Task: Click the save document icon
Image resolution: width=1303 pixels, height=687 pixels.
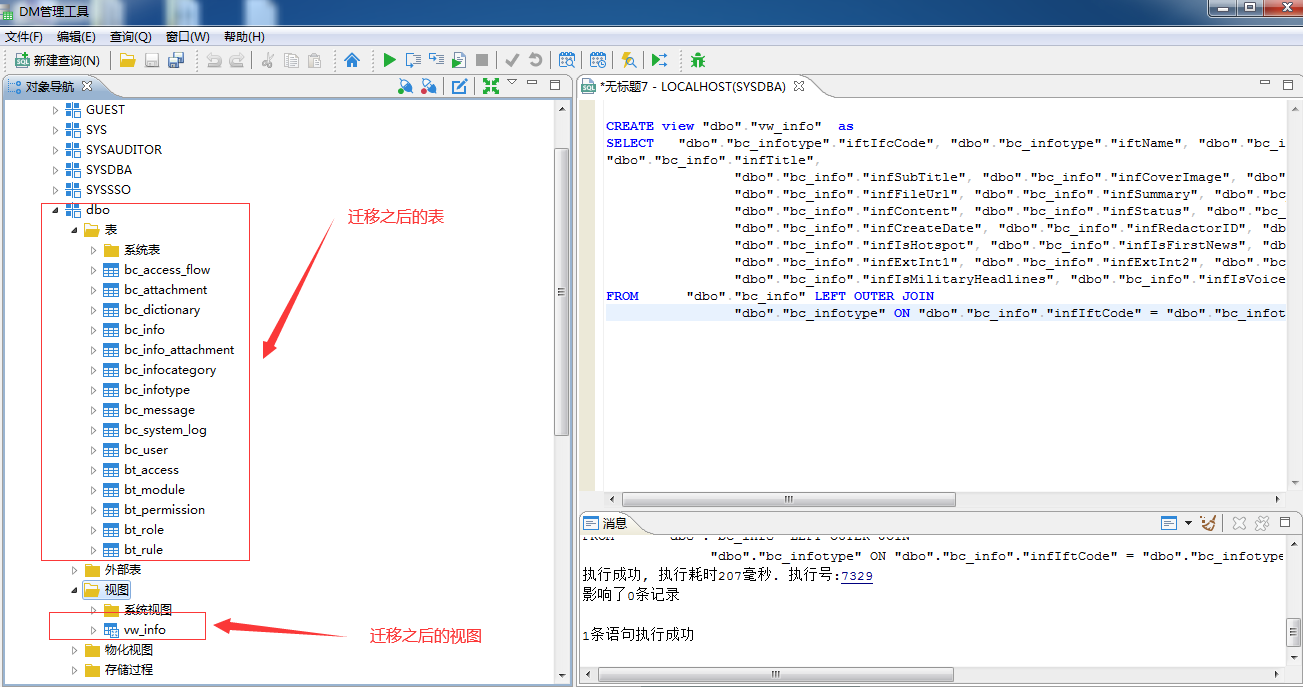Action: [x=152, y=60]
